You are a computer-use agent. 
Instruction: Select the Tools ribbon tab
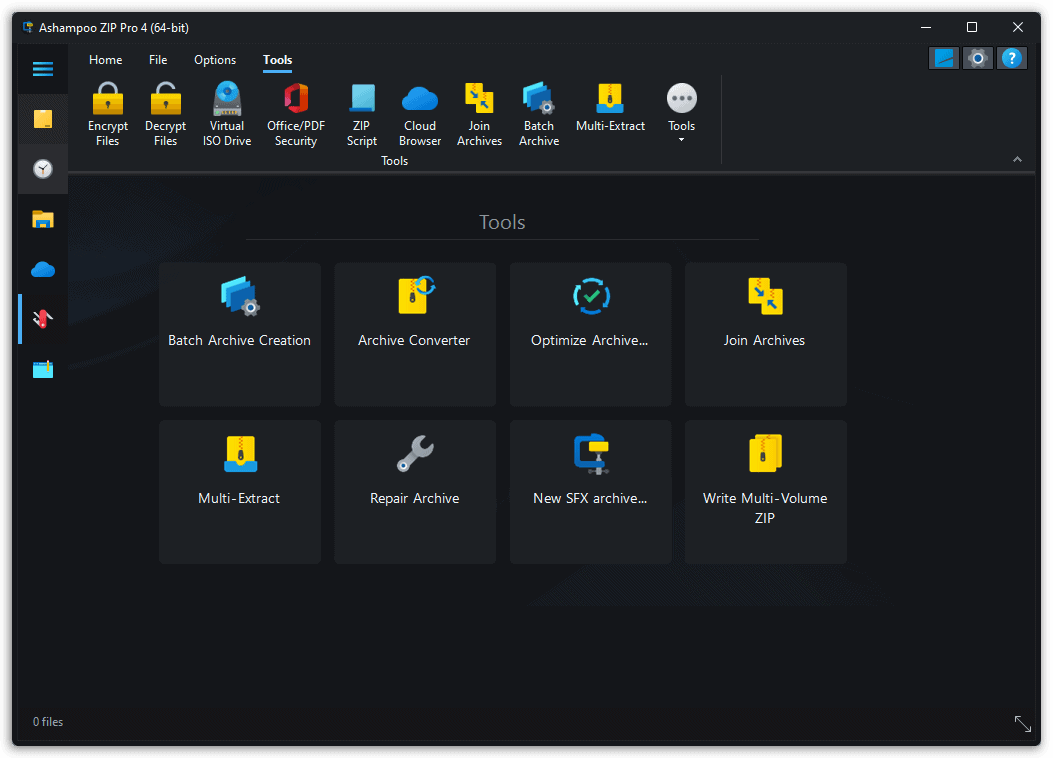(277, 60)
